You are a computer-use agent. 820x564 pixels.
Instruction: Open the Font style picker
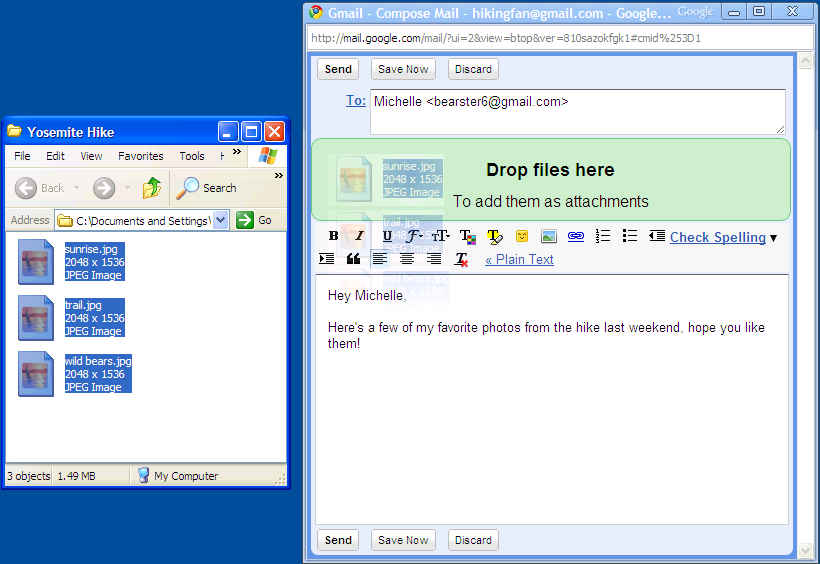[414, 236]
